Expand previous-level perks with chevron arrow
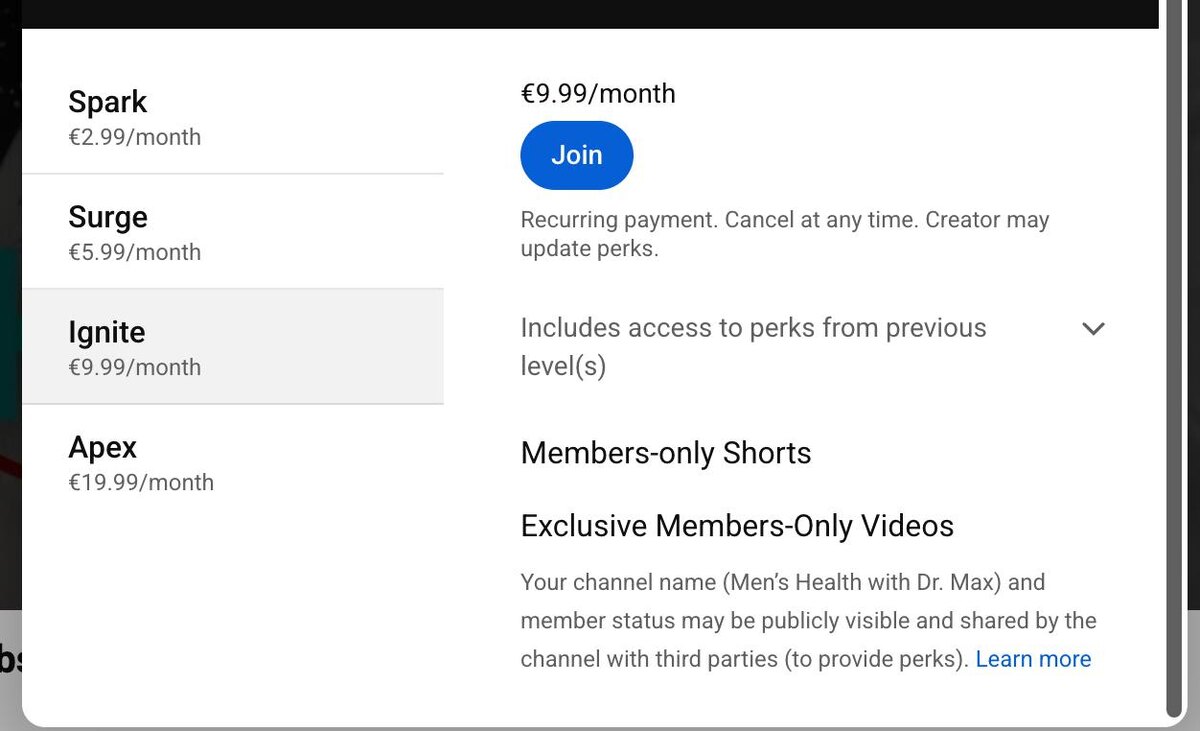The image size is (1200, 731). pos(1093,328)
